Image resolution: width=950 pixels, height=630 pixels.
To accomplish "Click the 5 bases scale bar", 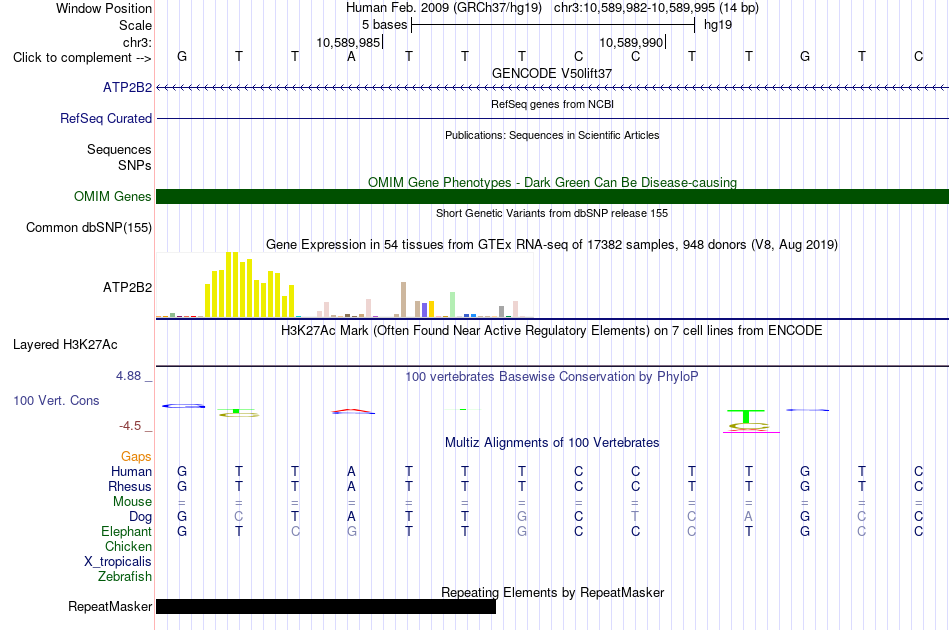I will tap(553, 25).
